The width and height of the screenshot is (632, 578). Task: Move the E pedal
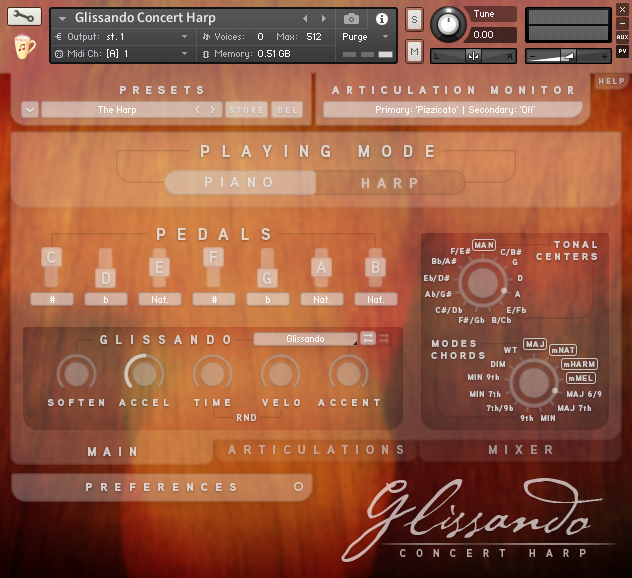pyautogui.click(x=160, y=267)
